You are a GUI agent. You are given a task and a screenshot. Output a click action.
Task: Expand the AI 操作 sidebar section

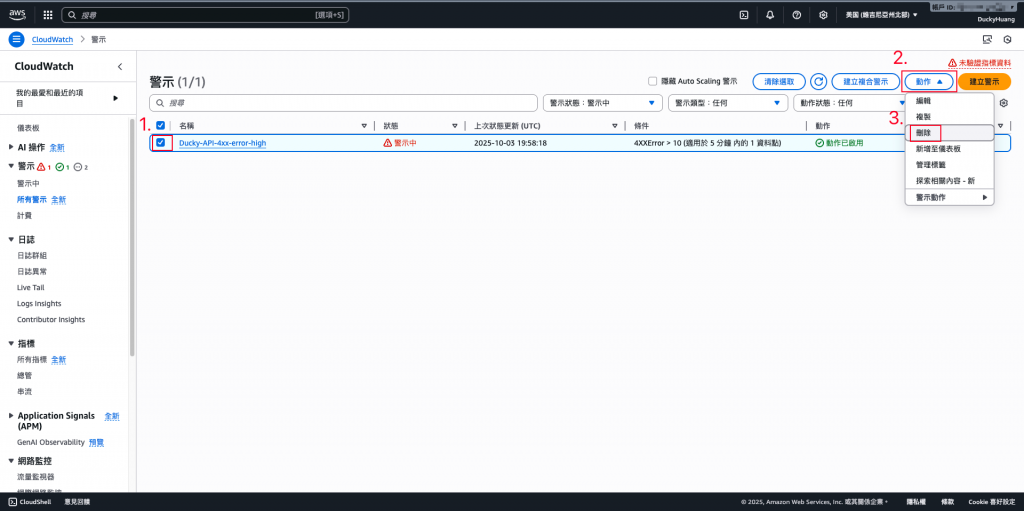point(11,147)
